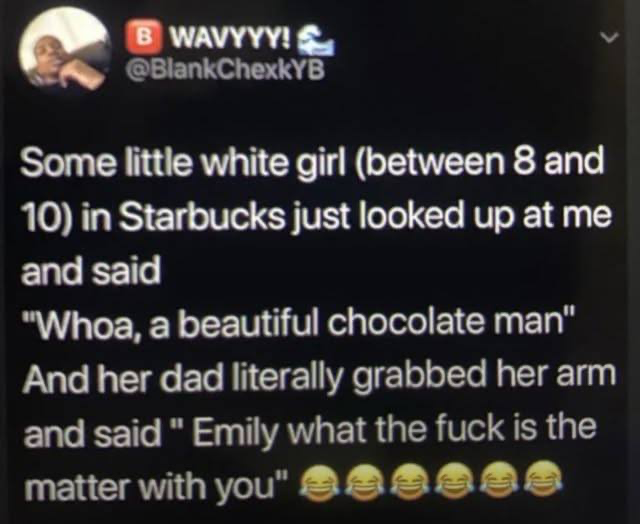Click the second crying-laughing emoji
Viewport: 640px width, 524px height.
click(363, 481)
